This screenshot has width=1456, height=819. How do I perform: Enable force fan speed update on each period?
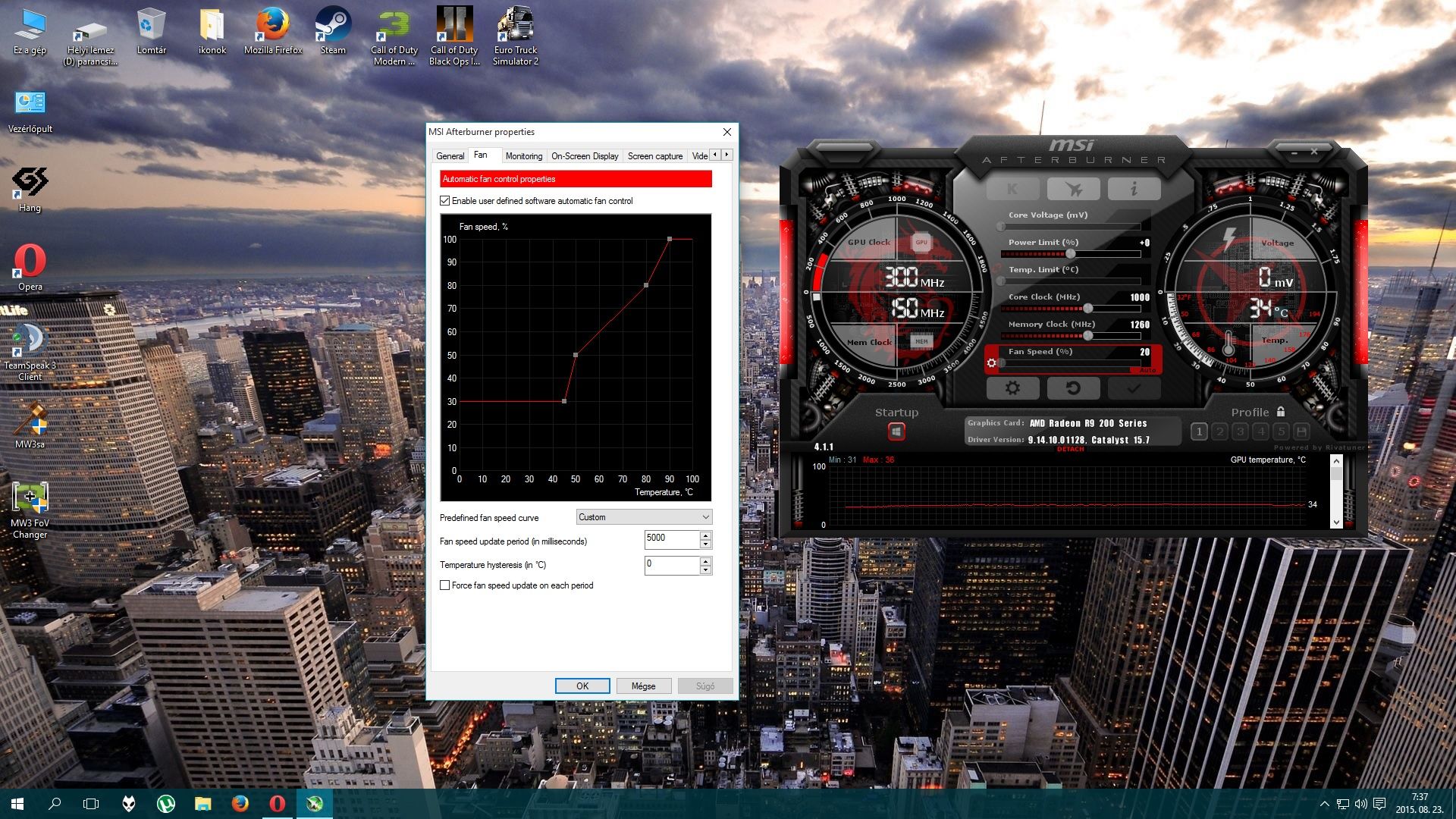click(x=444, y=585)
